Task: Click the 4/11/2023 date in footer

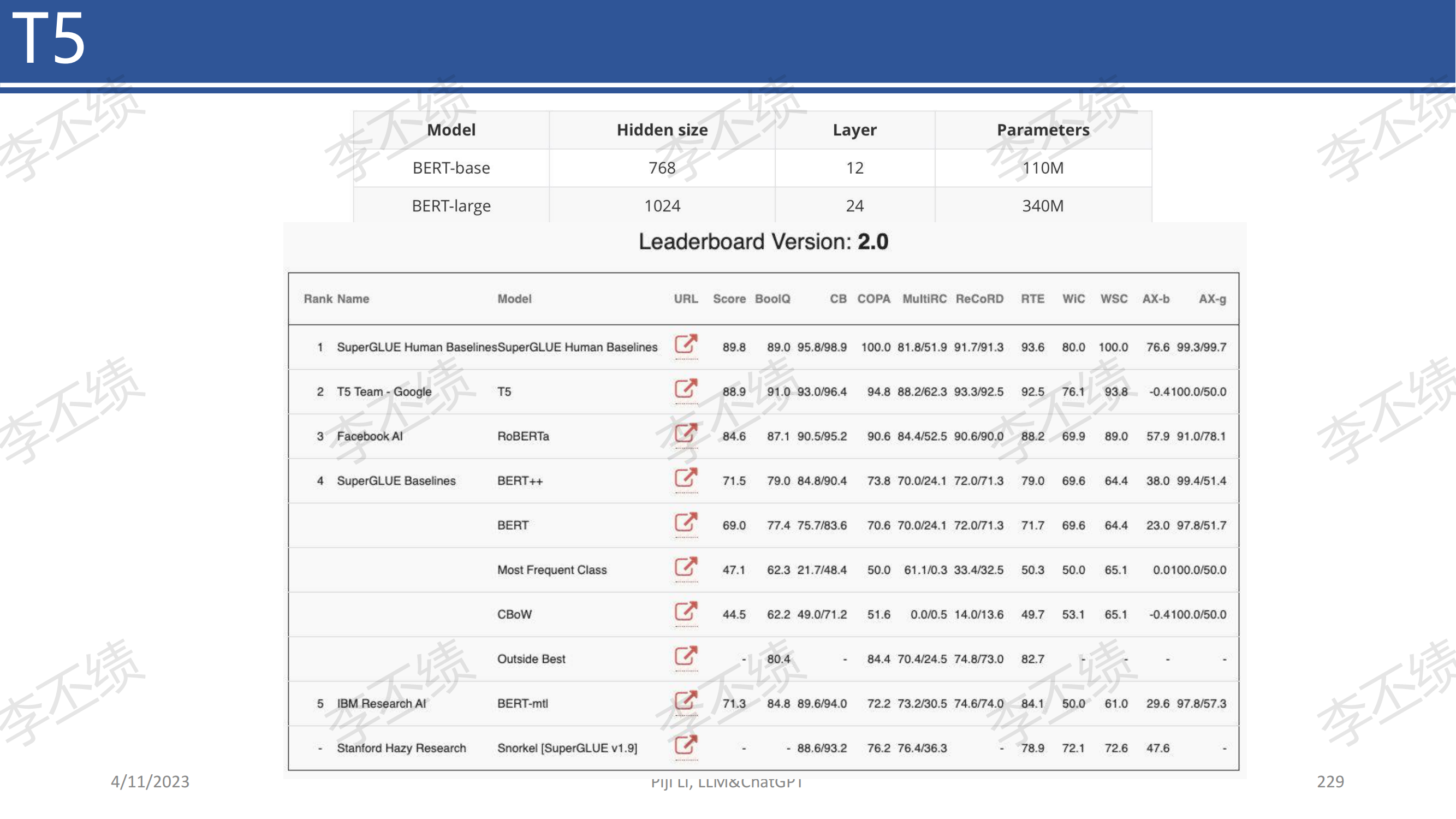Action: 150,782
